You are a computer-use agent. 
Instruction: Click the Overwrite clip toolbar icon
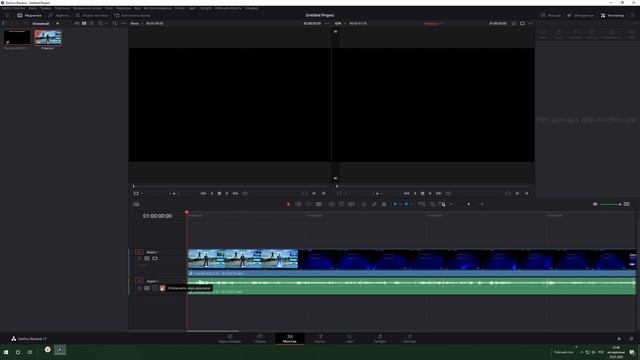tap(341, 204)
